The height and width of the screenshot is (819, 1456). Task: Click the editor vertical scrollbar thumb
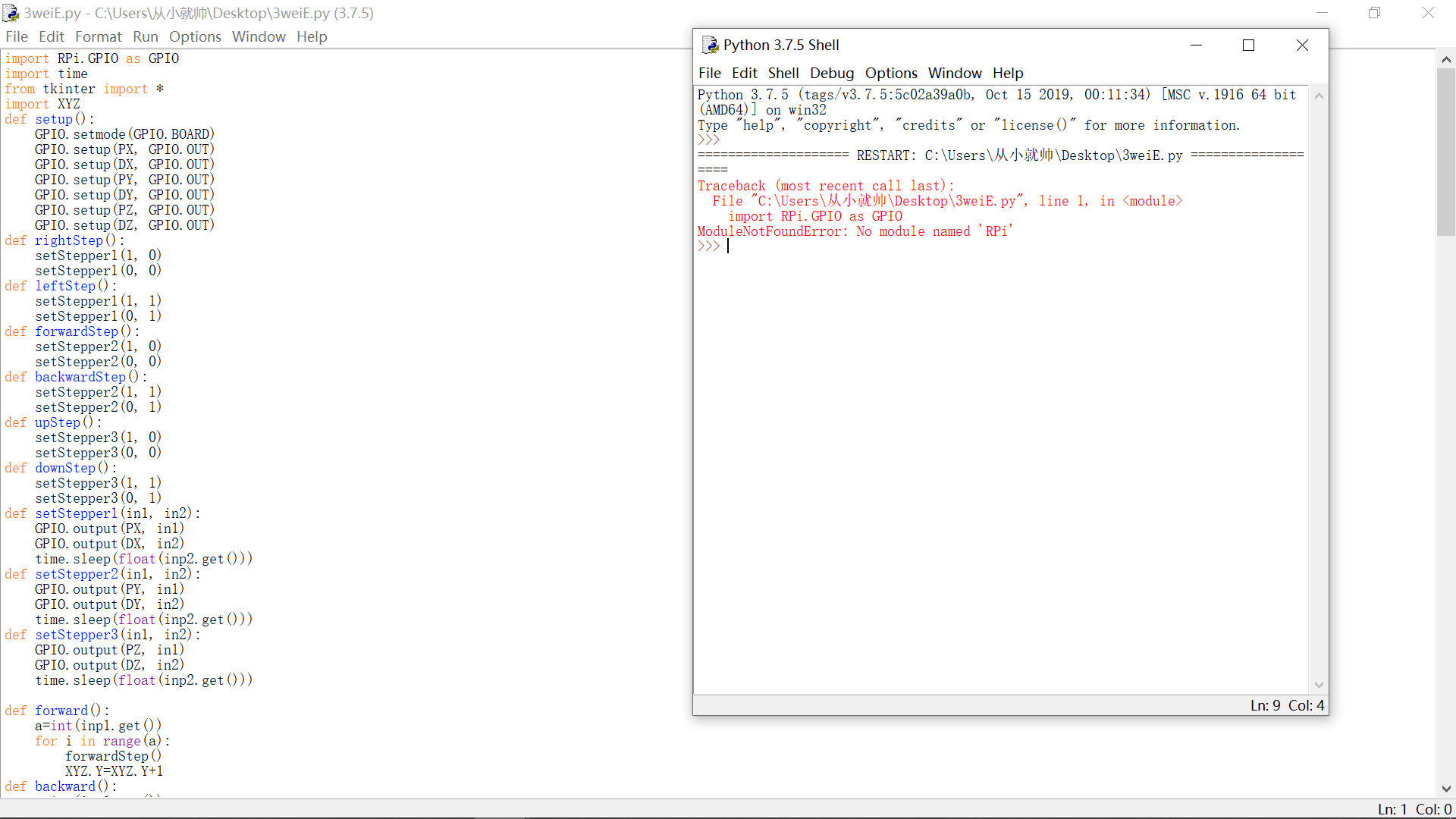pos(1445,152)
